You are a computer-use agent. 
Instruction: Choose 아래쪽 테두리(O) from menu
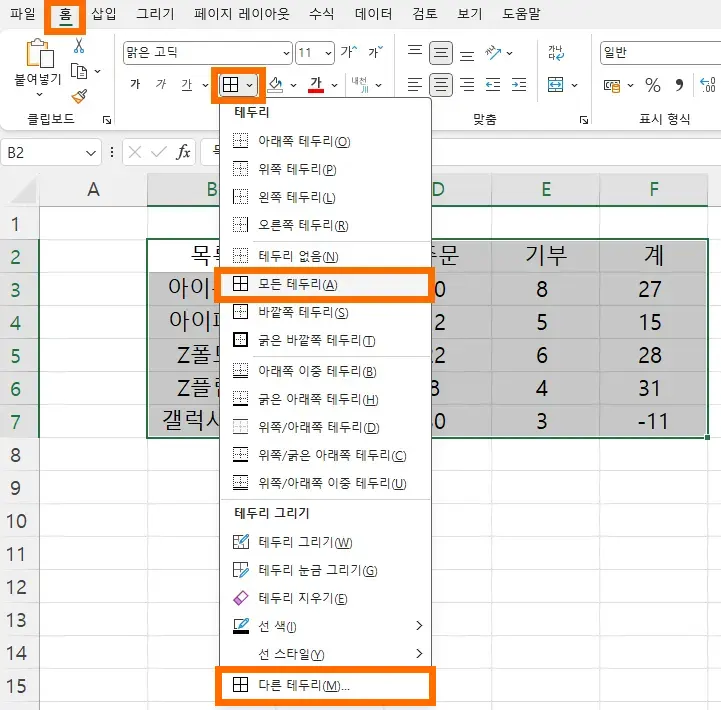(x=325, y=141)
